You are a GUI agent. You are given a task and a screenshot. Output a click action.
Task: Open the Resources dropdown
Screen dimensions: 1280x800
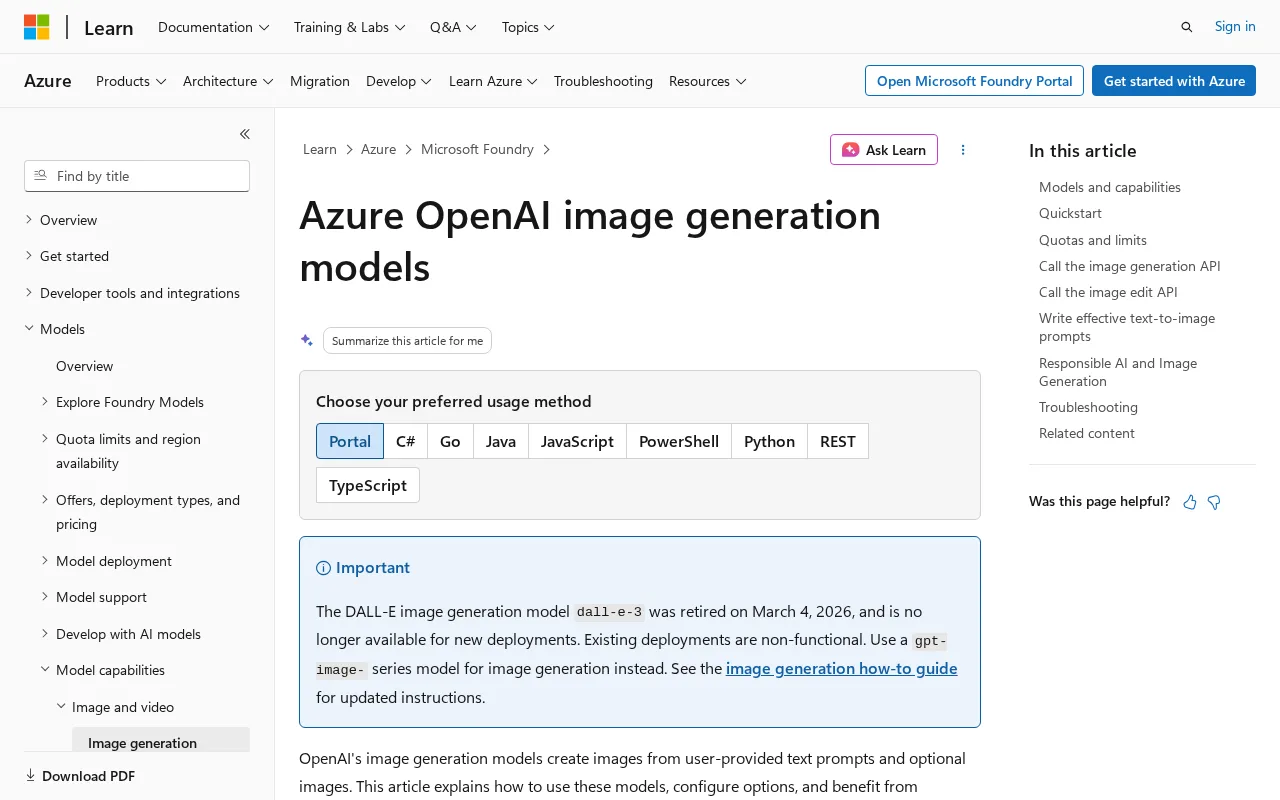pyautogui.click(x=708, y=81)
